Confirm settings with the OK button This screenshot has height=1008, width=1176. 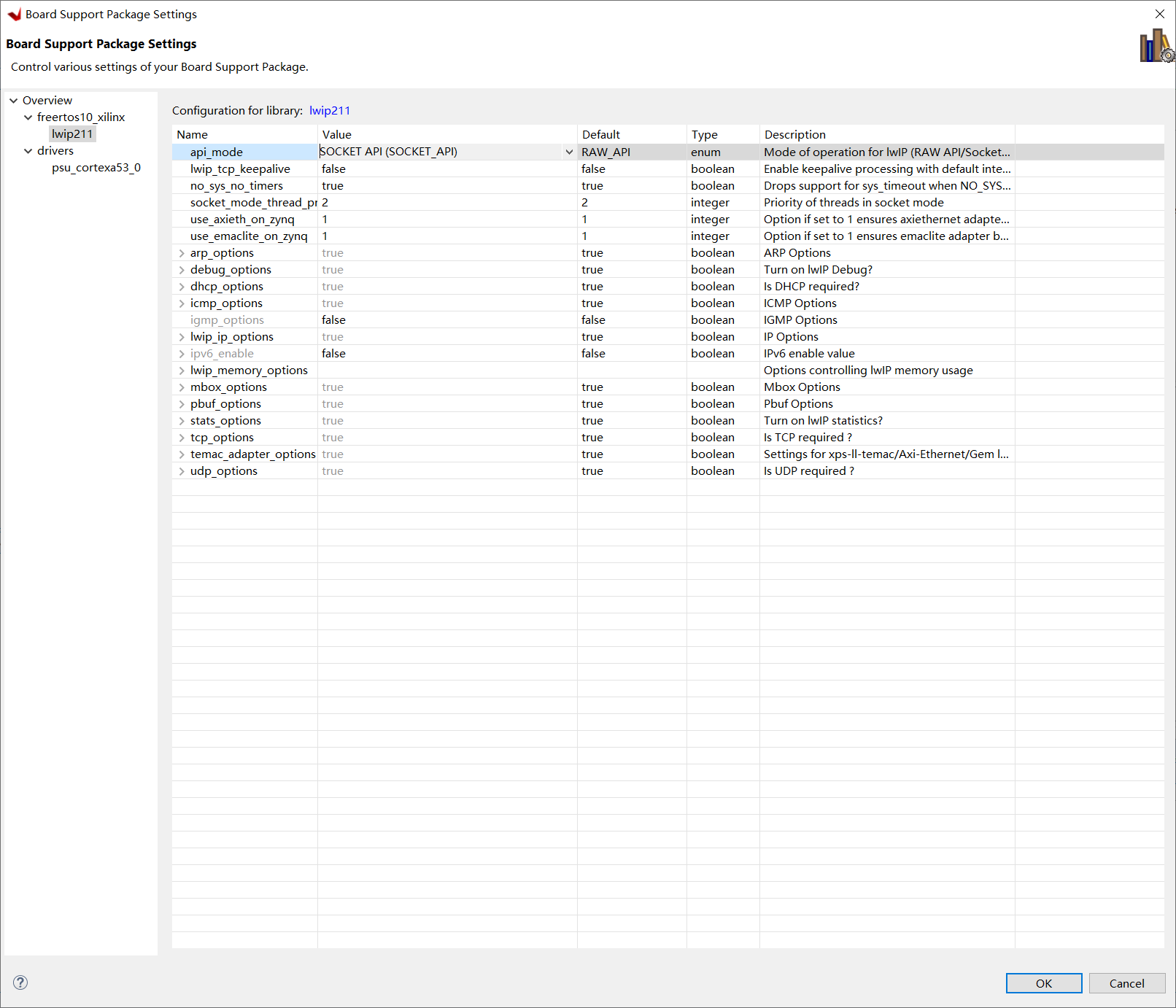[x=1044, y=983]
